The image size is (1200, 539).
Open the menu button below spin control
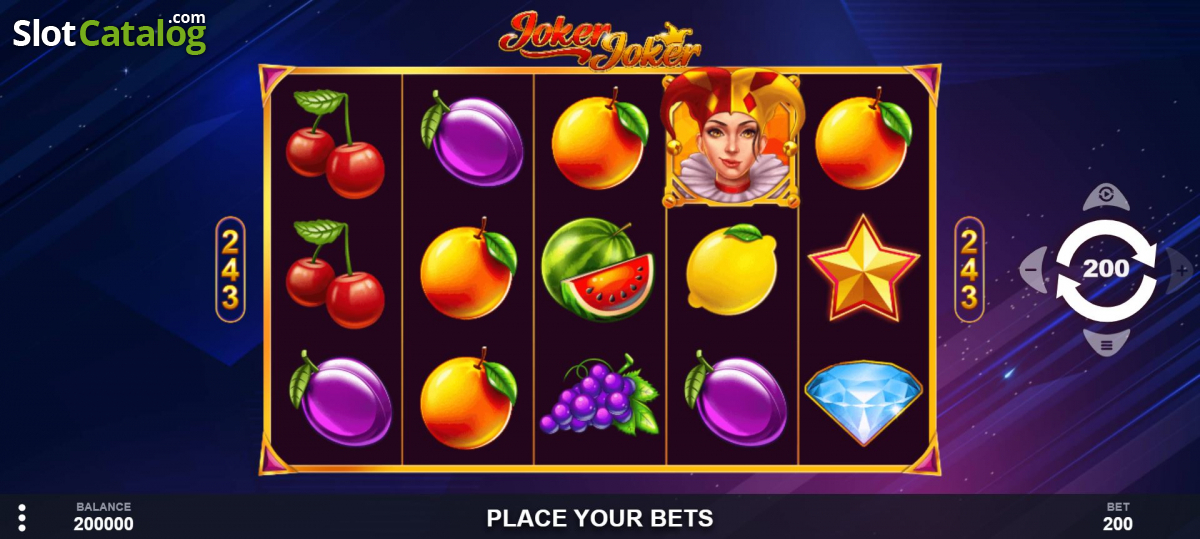[1106, 344]
